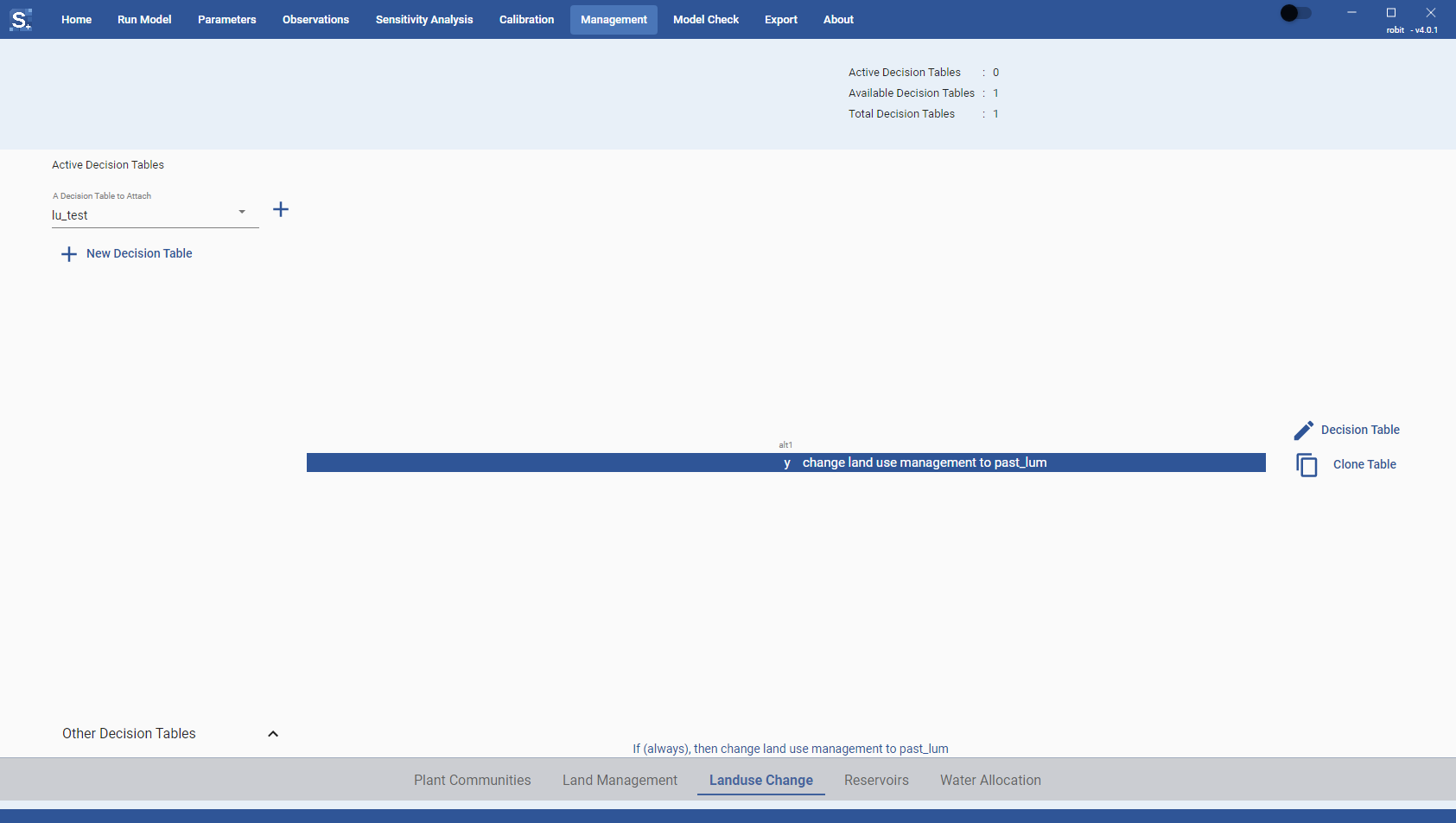The image size is (1456, 823).
Task: Click plus icon beside New Decision Table
Action: click(69, 254)
